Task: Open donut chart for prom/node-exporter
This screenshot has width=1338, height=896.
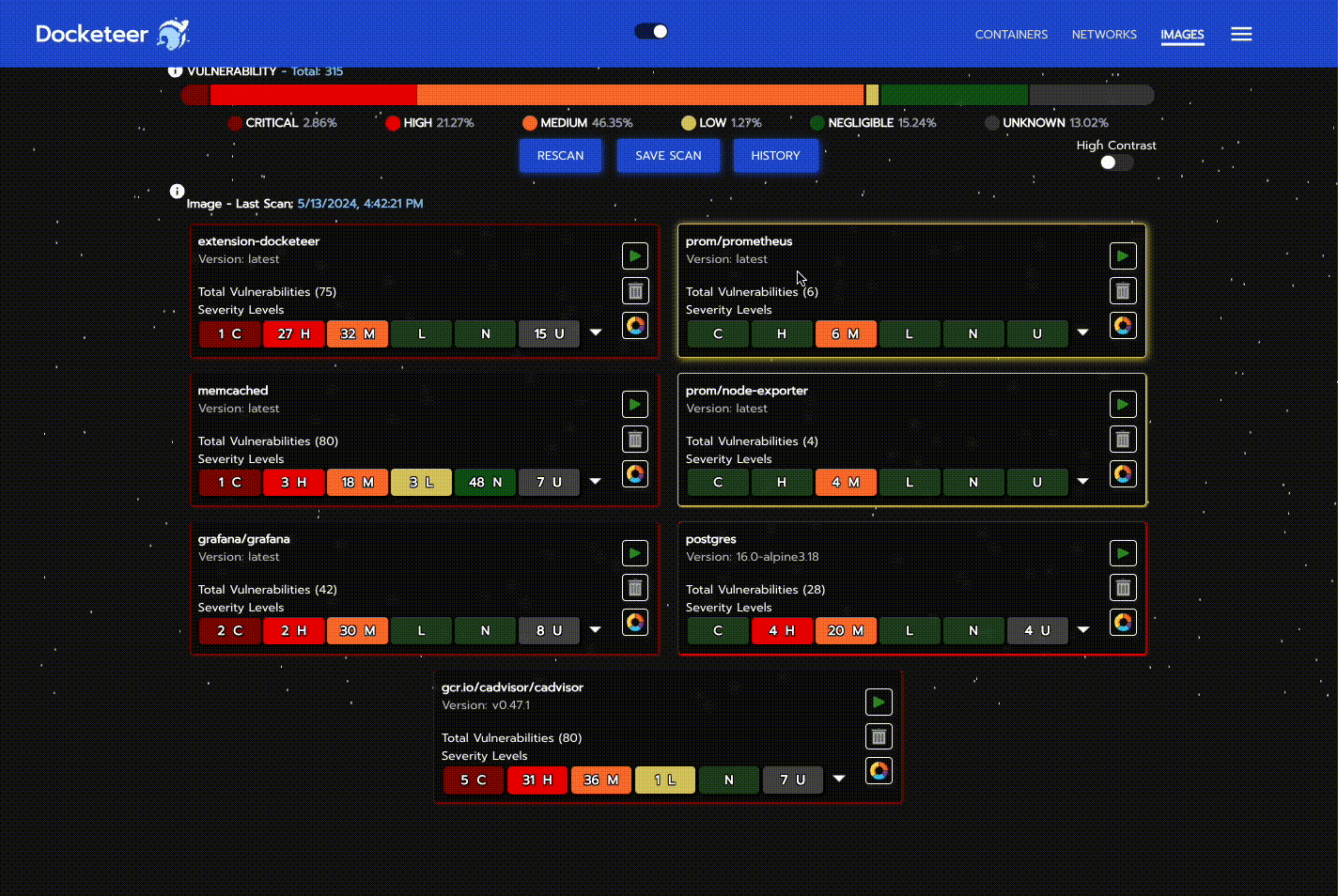Action: click(x=1123, y=473)
